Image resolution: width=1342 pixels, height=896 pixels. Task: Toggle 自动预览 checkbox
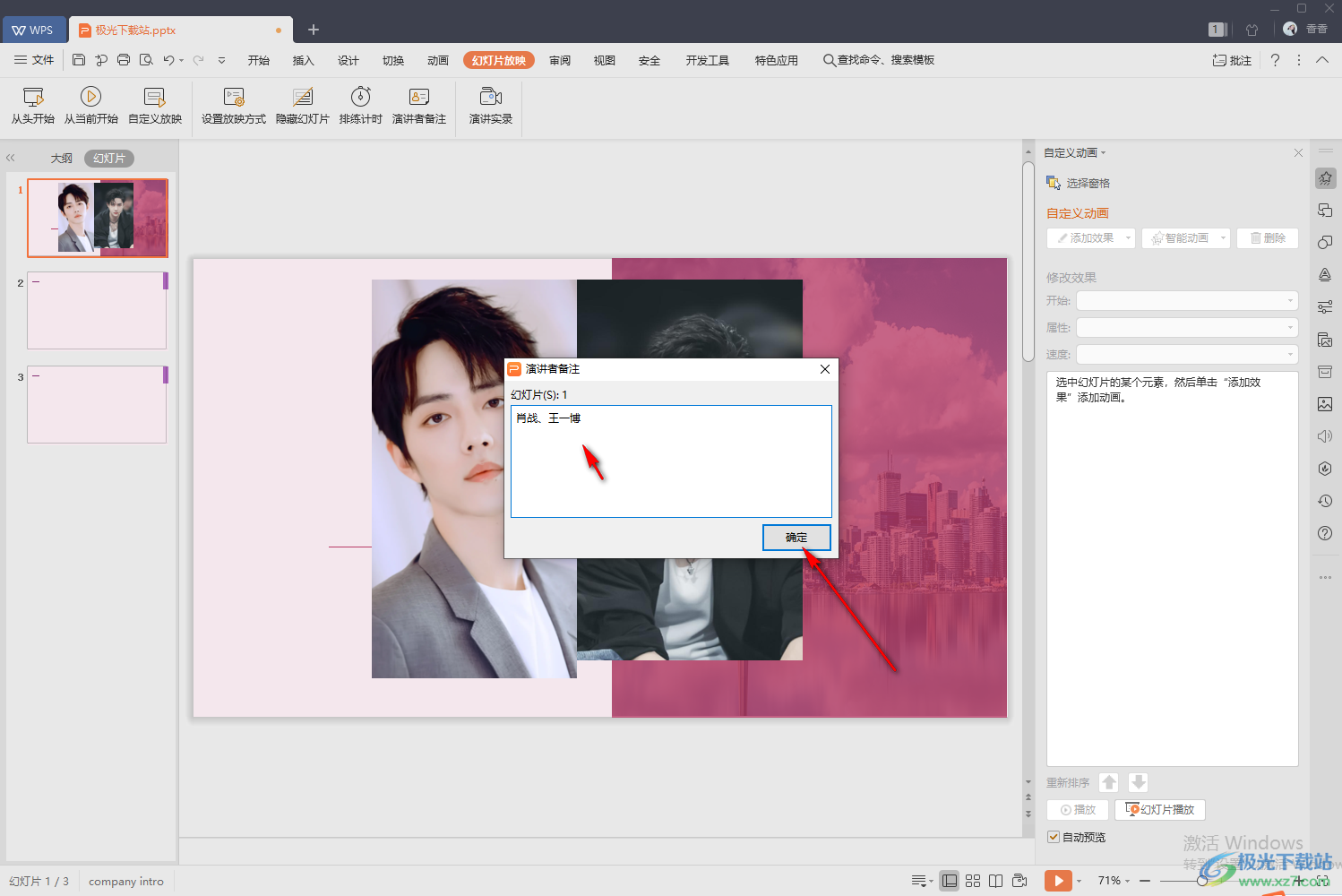click(1054, 837)
